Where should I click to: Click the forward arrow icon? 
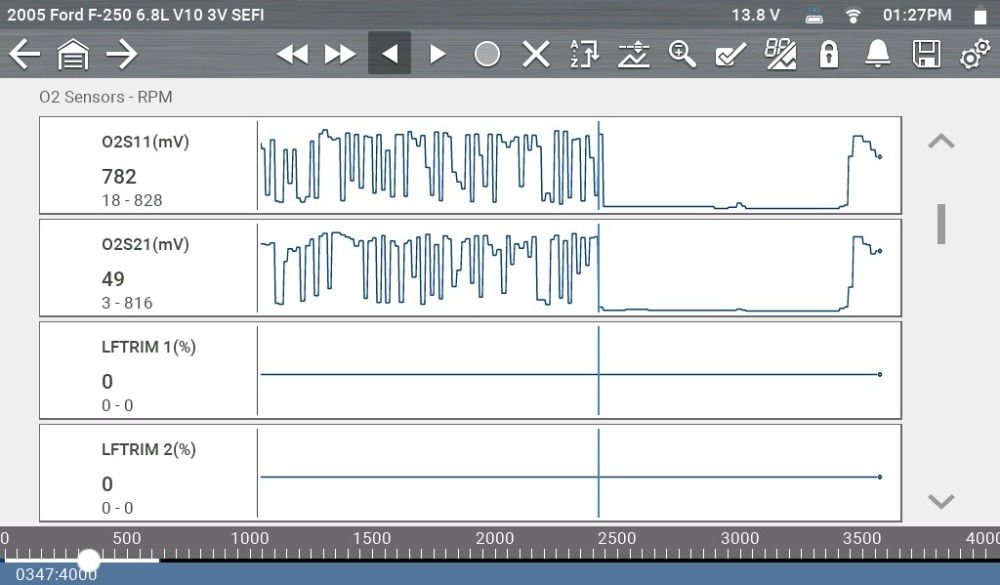point(121,54)
